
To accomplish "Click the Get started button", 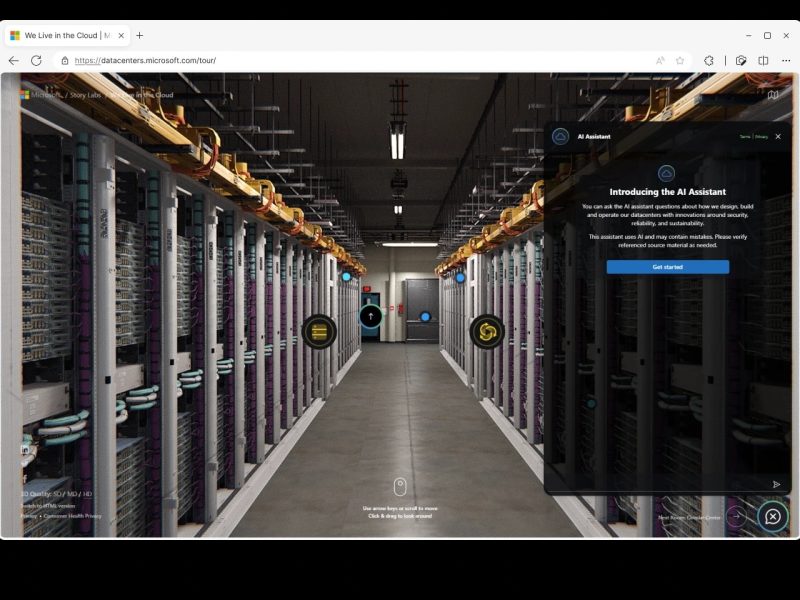I will [x=667, y=266].
